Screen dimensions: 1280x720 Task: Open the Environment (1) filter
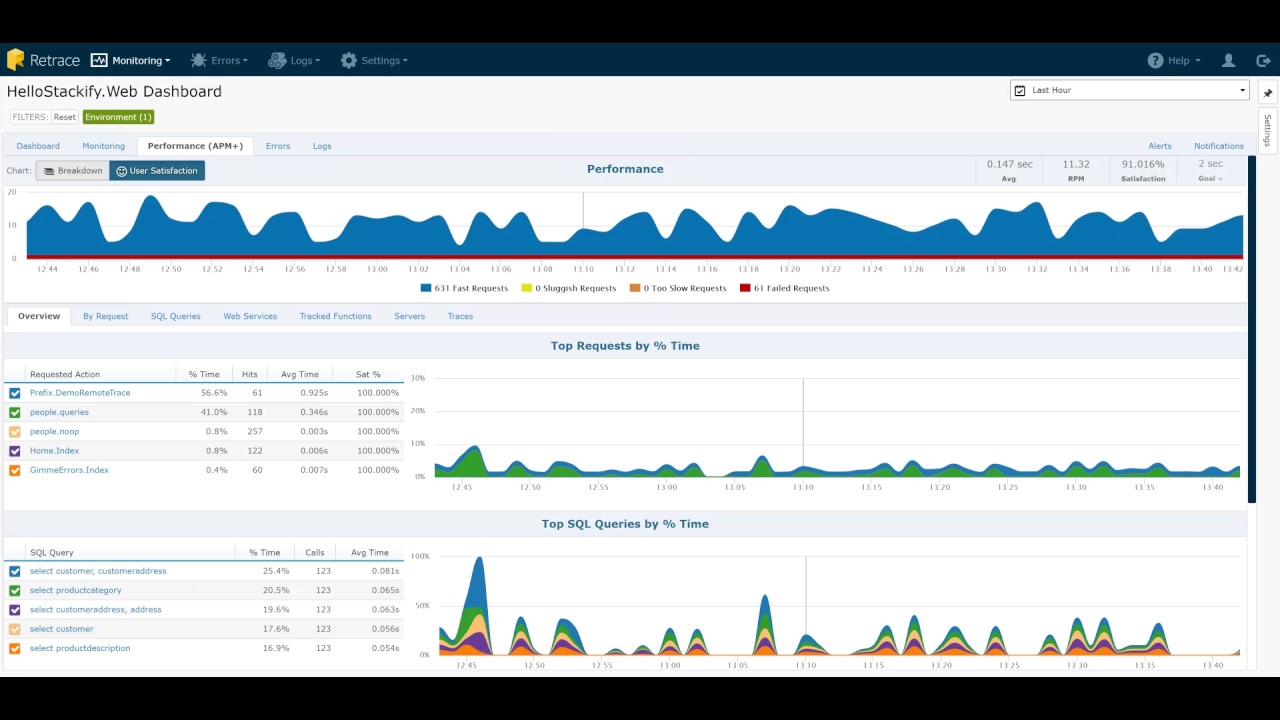(118, 117)
